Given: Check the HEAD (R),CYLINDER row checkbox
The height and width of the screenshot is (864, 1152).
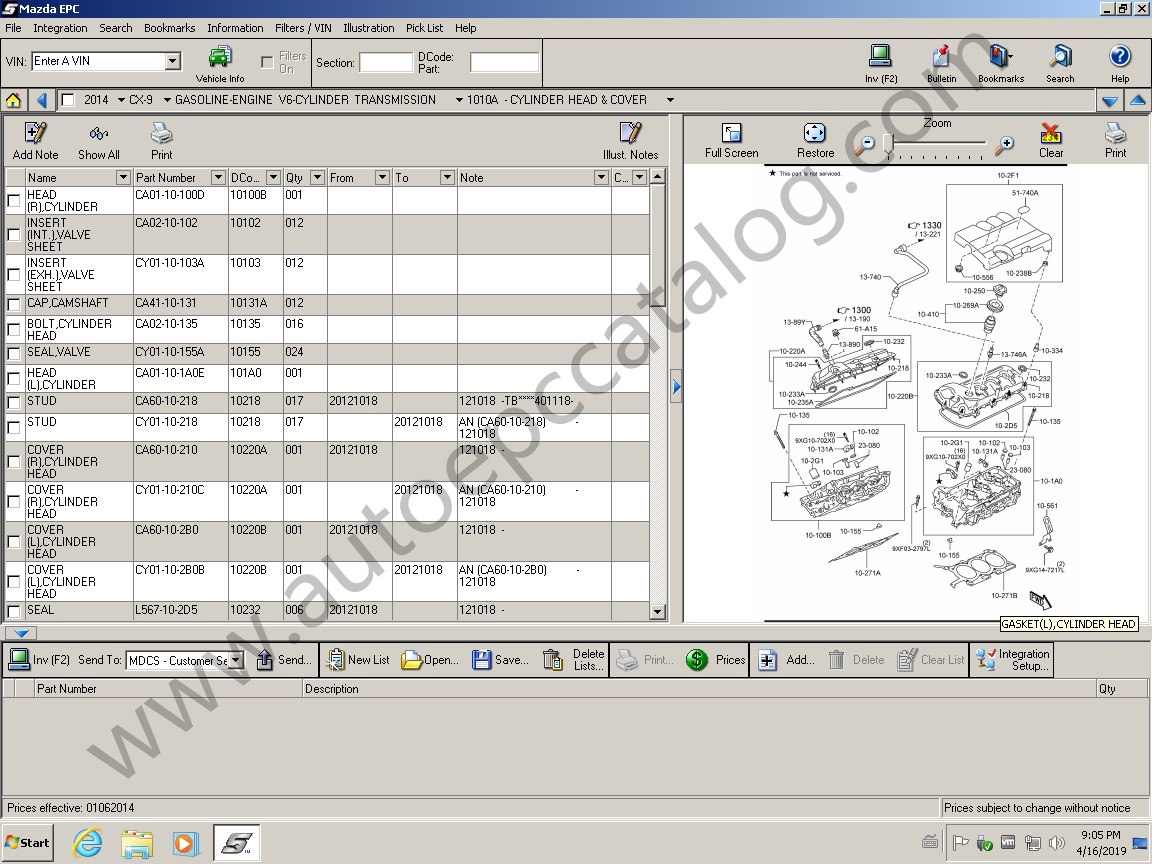Looking at the screenshot, I should [x=13, y=201].
